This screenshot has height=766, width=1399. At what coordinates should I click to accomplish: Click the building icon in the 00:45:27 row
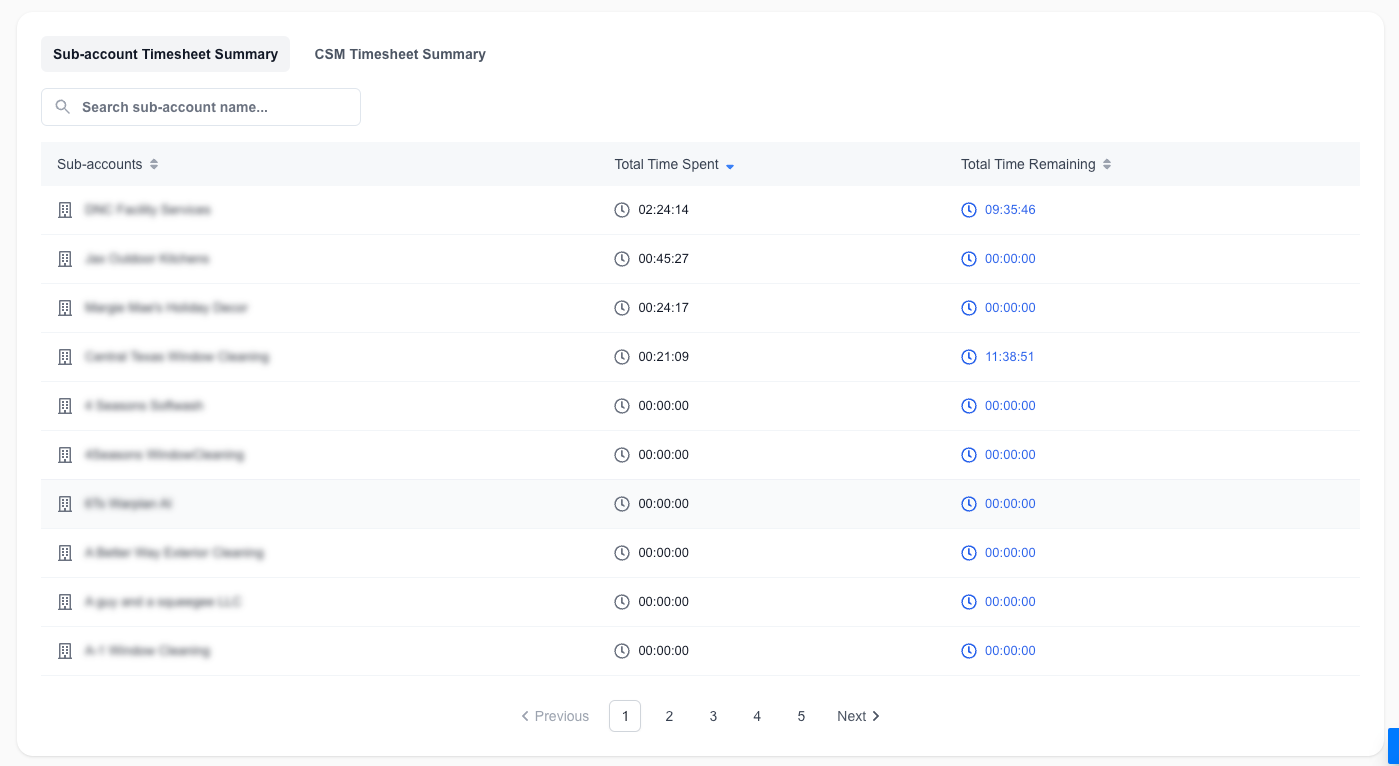(65, 259)
